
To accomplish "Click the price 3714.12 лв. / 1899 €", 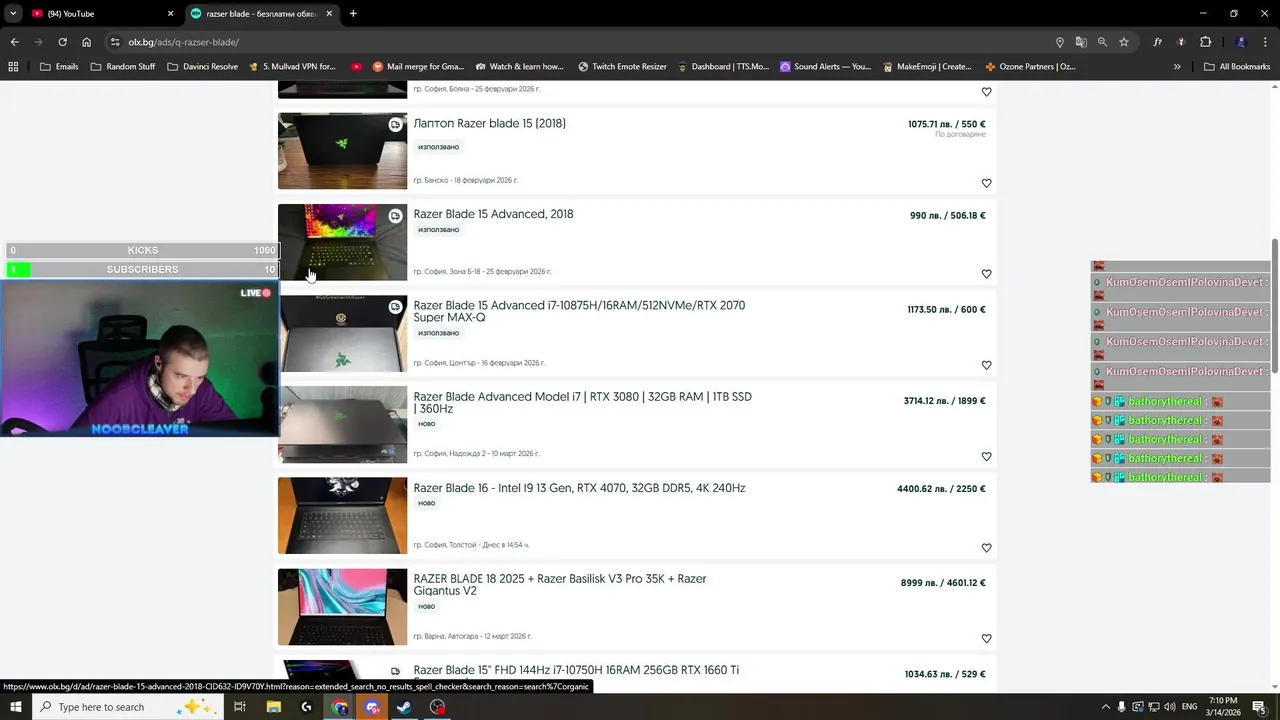I will coord(944,401).
